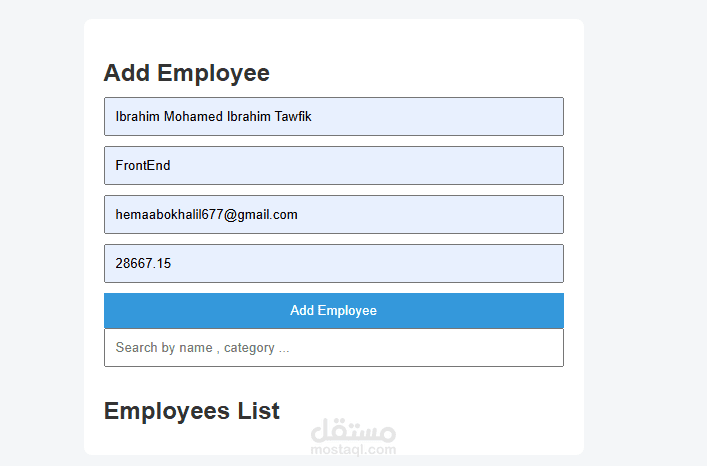Click the name field containing Ibrahim Mohamed
707x466 pixels.
(x=333, y=116)
